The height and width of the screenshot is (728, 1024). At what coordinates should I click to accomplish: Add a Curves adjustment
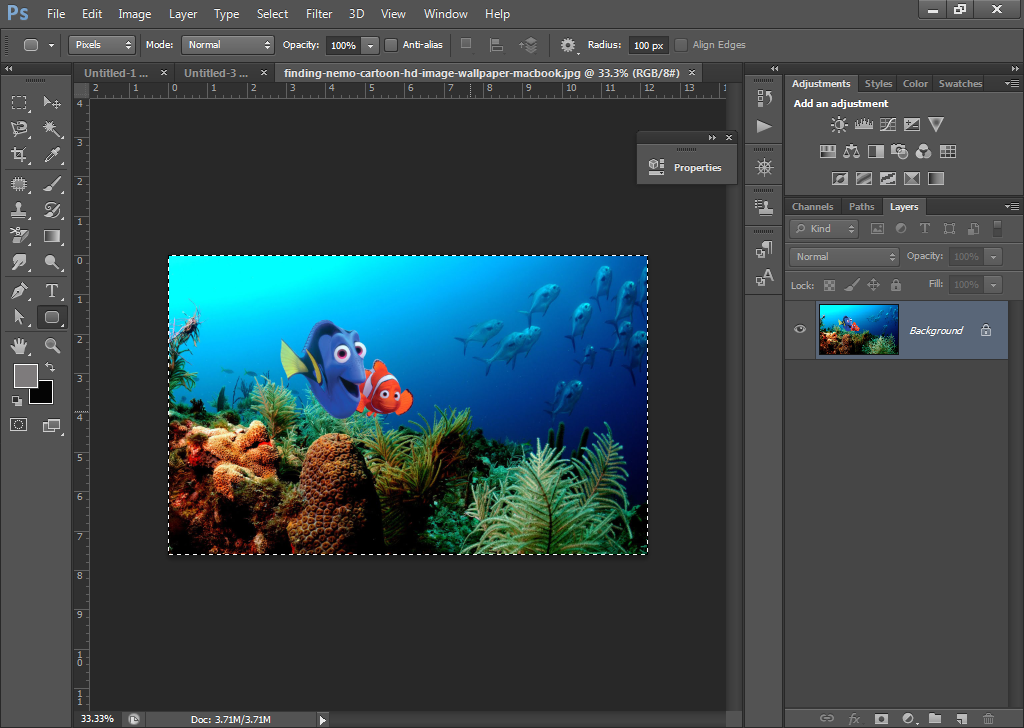[x=888, y=124]
